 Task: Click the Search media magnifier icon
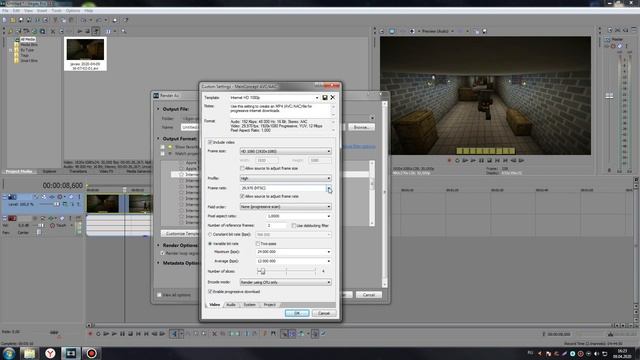[123, 31]
